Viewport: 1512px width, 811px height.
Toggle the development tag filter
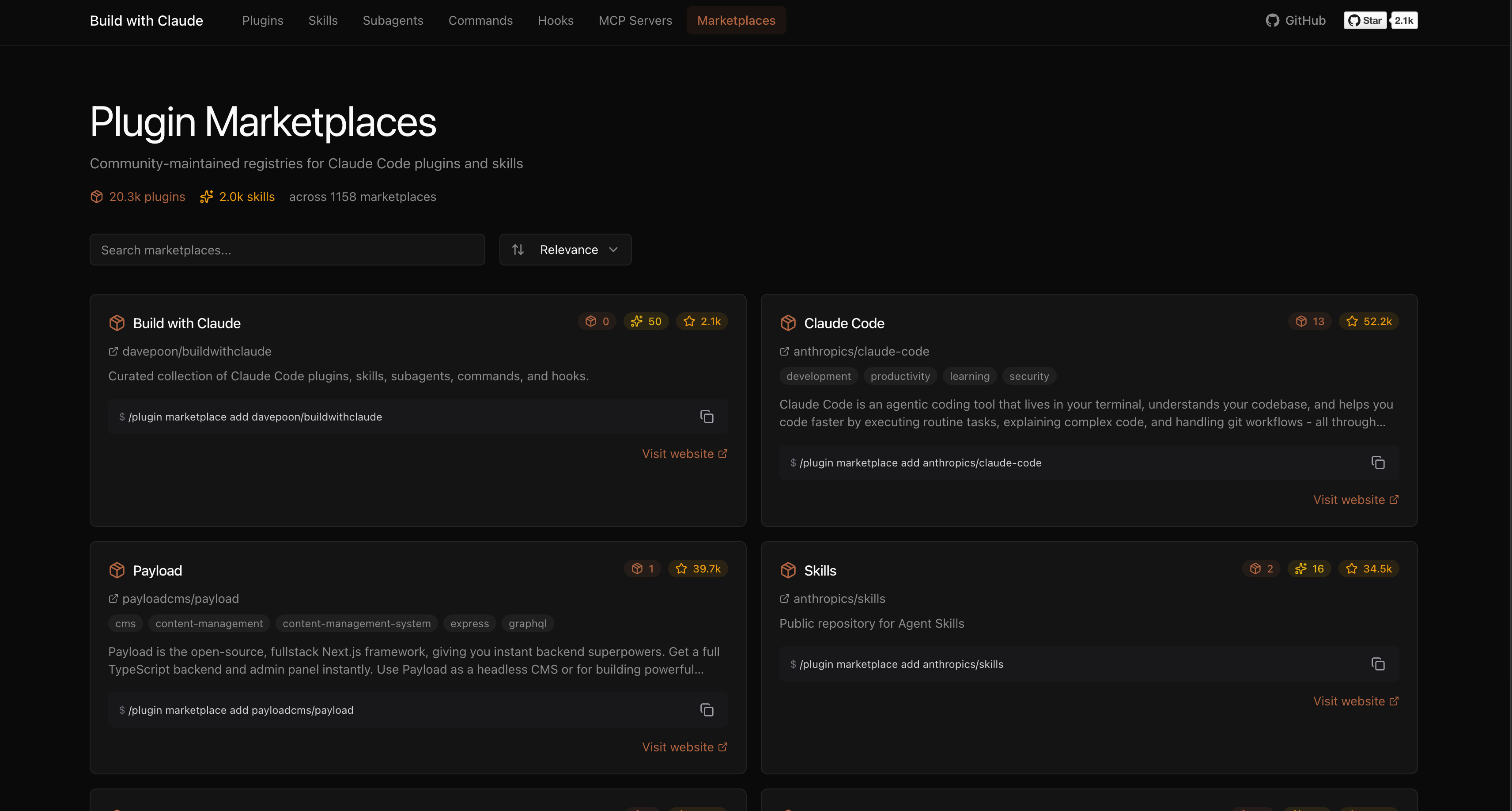tap(818, 376)
